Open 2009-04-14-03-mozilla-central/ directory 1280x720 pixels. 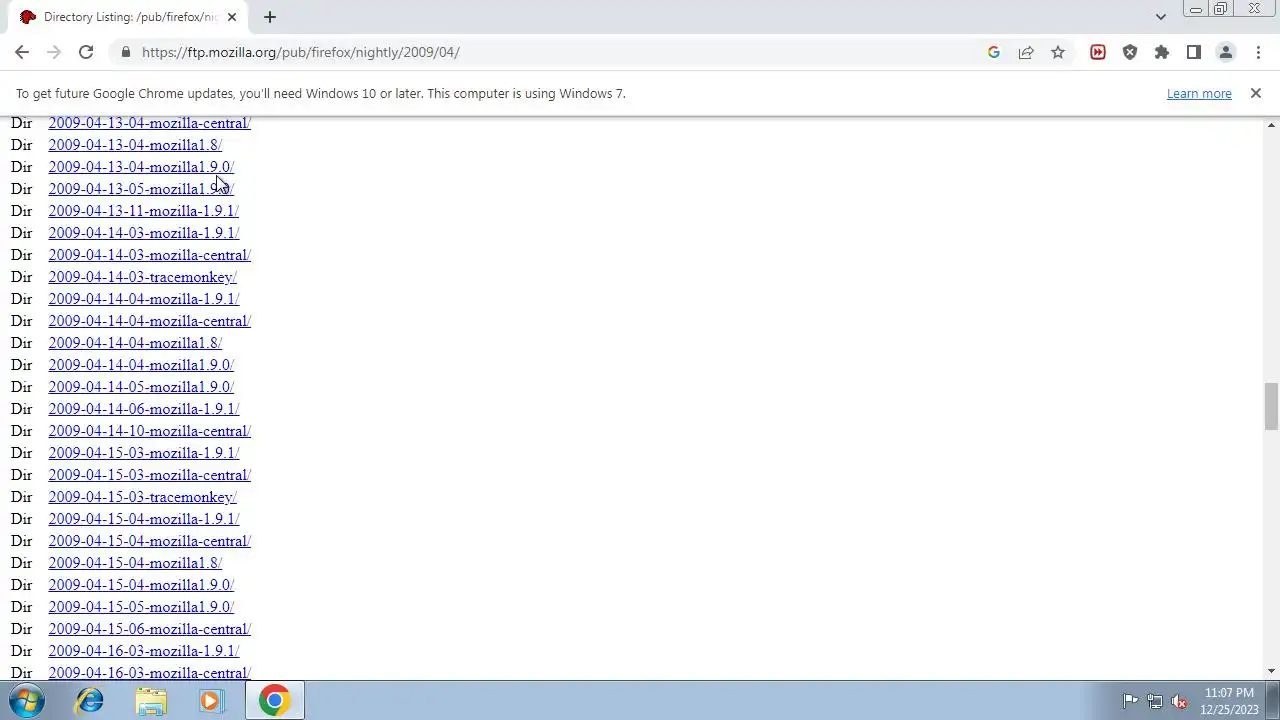(x=150, y=255)
